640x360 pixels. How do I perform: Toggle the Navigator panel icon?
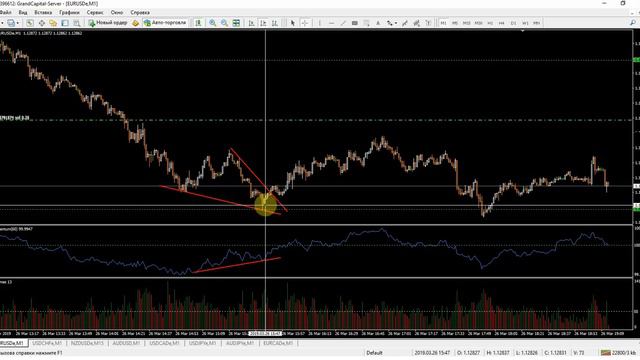pyautogui.click(x=53, y=23)
